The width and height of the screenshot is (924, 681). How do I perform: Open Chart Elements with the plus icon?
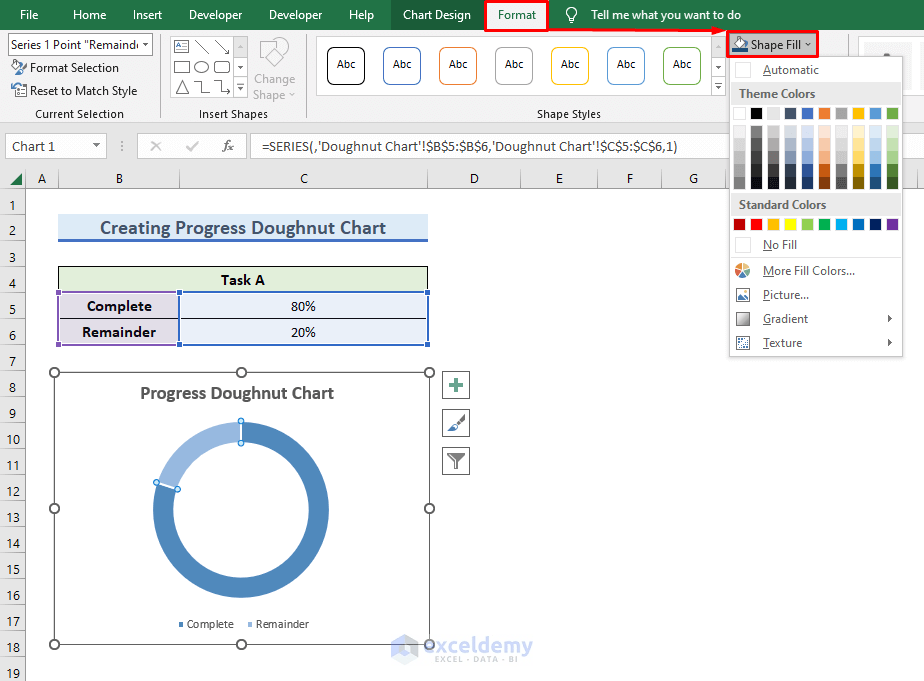[455, 384]
